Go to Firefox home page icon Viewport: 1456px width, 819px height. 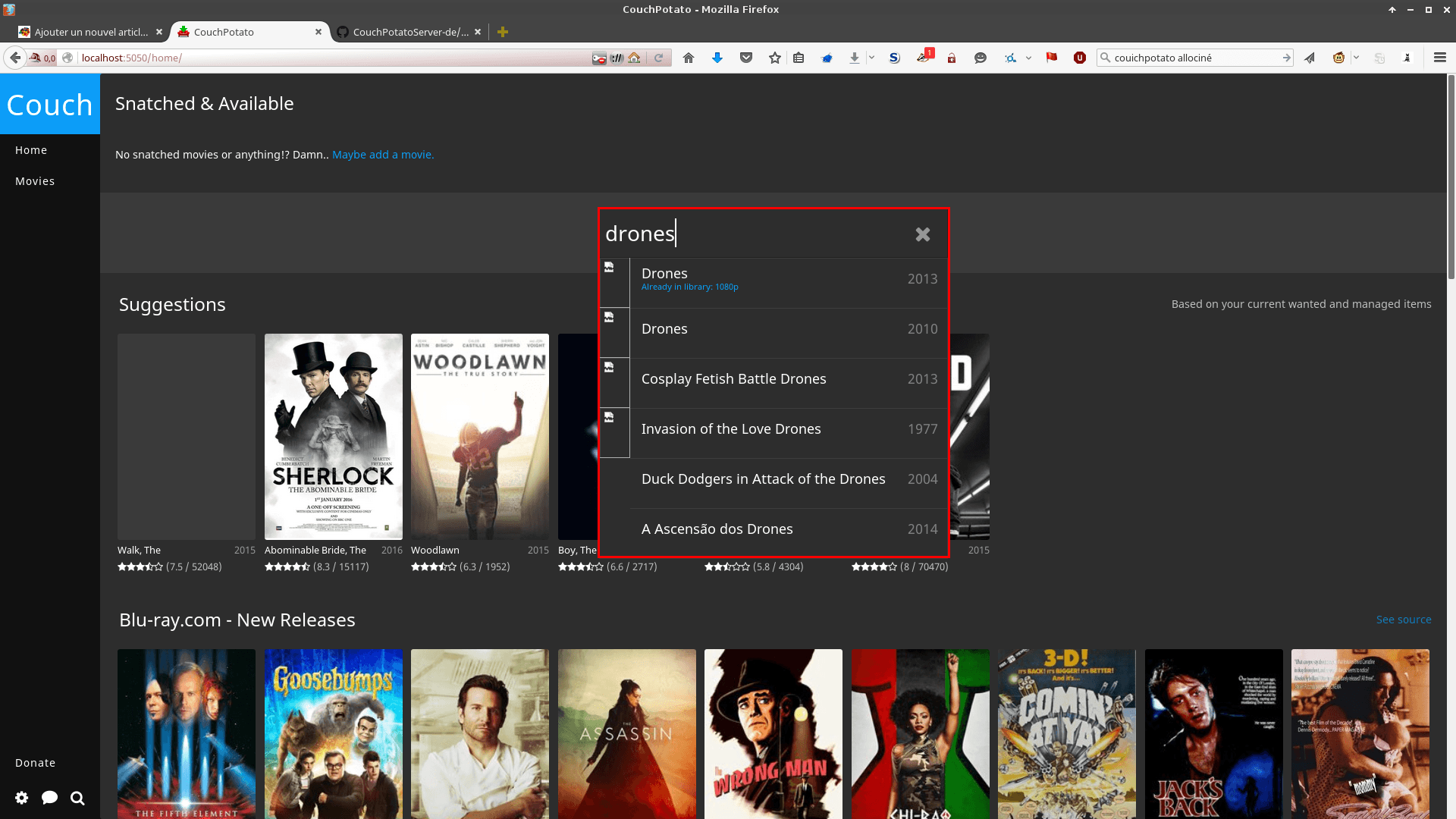coord(689,58)
